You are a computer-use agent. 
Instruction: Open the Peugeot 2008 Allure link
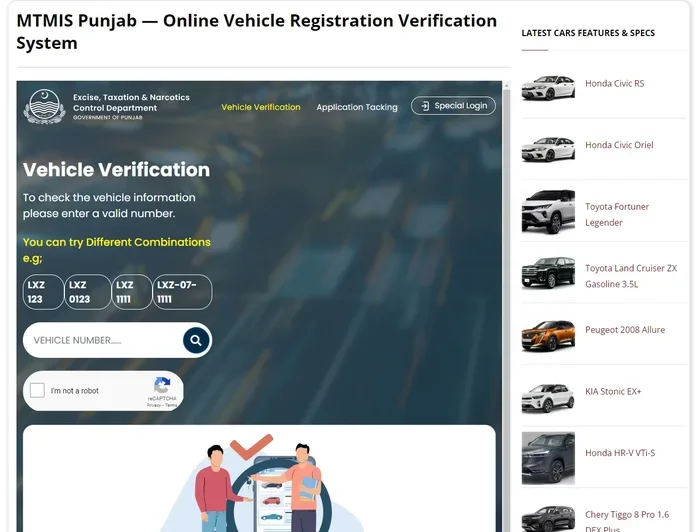pyautogui.click(x=625, y=330)
